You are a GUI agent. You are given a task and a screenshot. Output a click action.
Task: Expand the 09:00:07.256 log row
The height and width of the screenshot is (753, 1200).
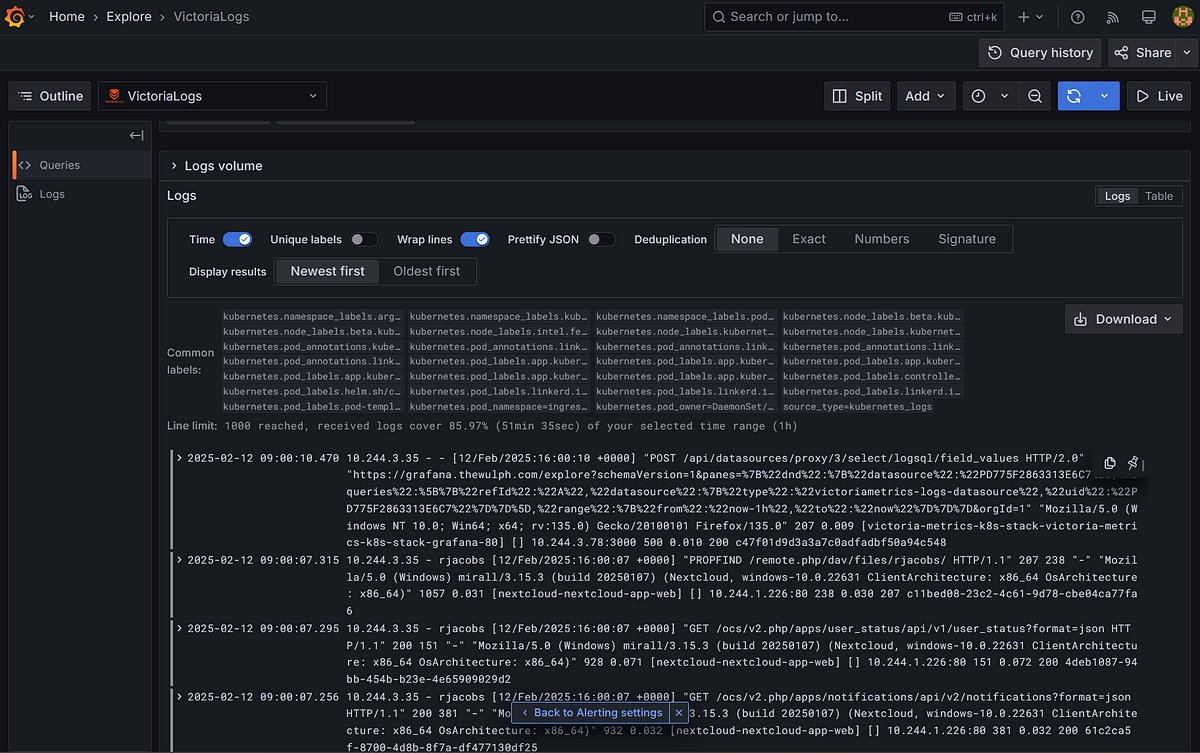[179, 696]
